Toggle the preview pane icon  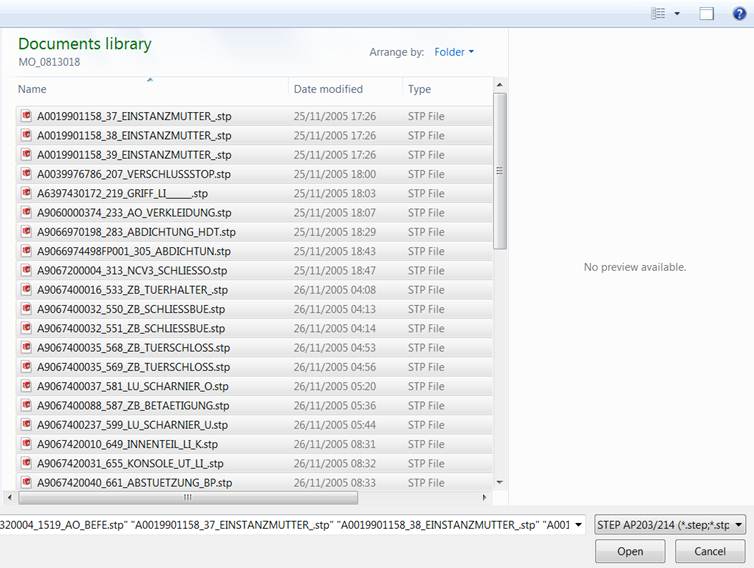coord(707,14)
